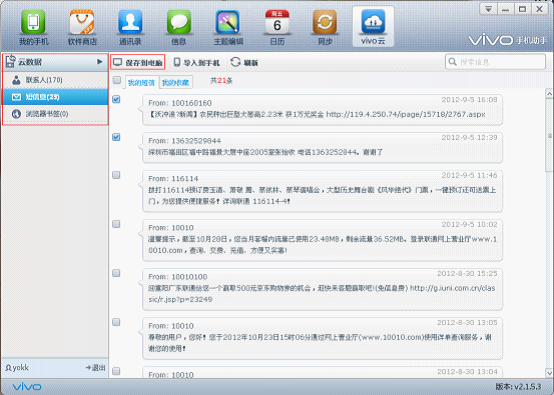Select 联系人(170) in the sidebar
Viewport: 554px width, 395px height.
(55, 80)
